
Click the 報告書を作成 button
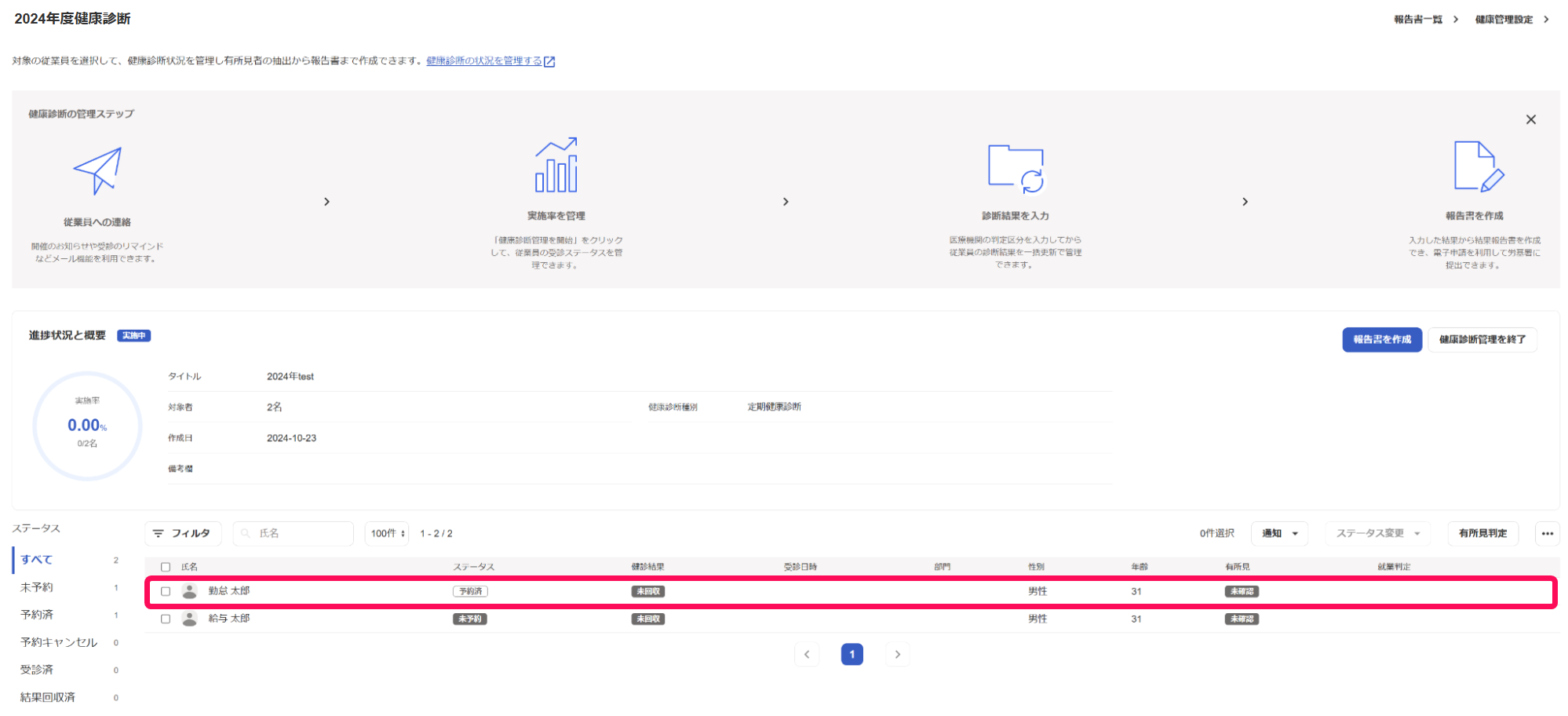click(1382, 340)
